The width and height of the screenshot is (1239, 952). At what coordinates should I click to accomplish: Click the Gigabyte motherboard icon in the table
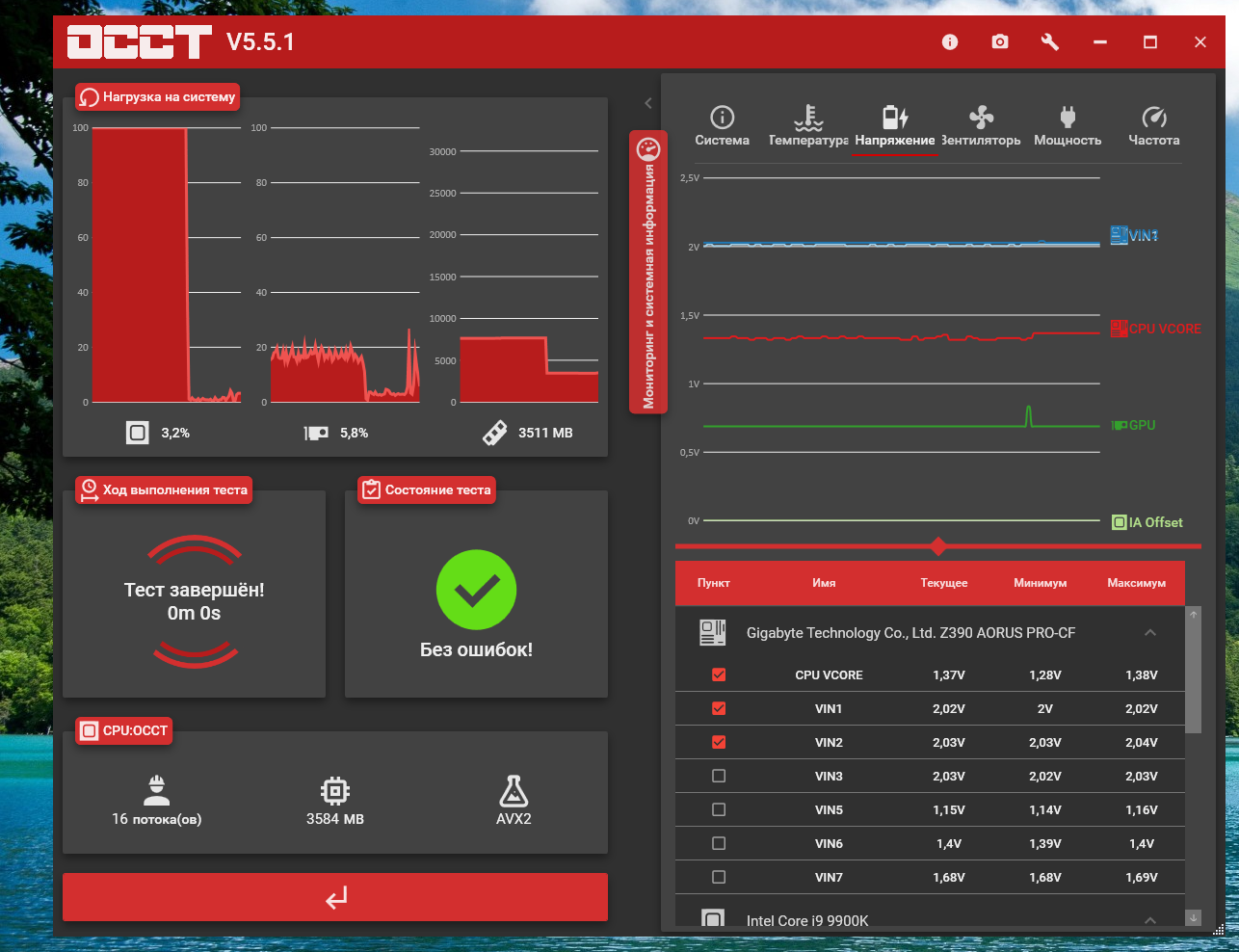pyautogui.click(x=713, y=633)
